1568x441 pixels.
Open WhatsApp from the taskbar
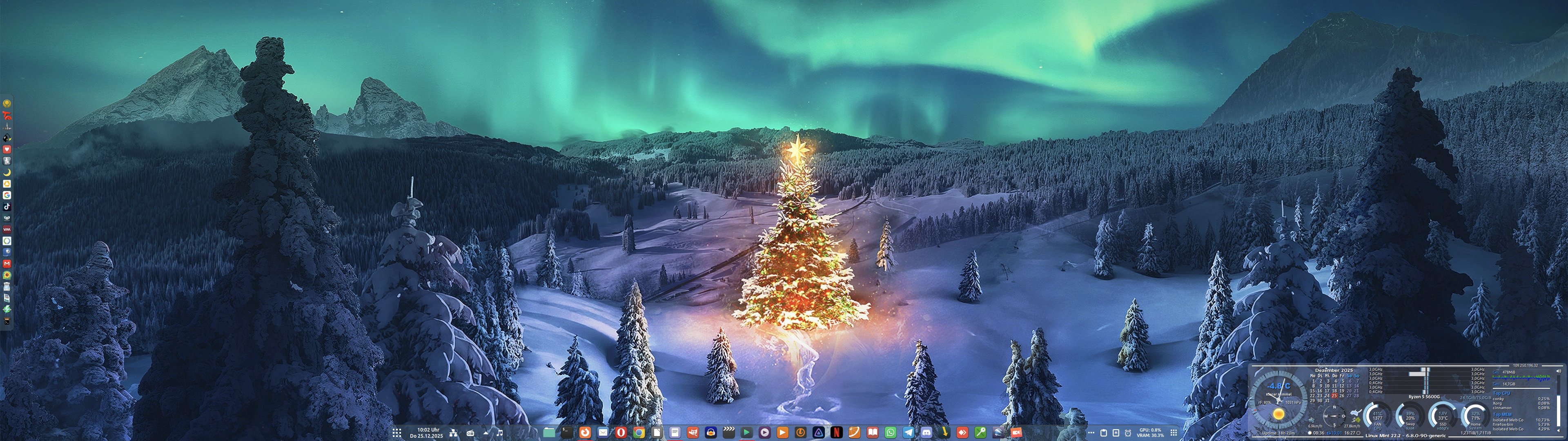pyautogui.click(x=891, y=432)
